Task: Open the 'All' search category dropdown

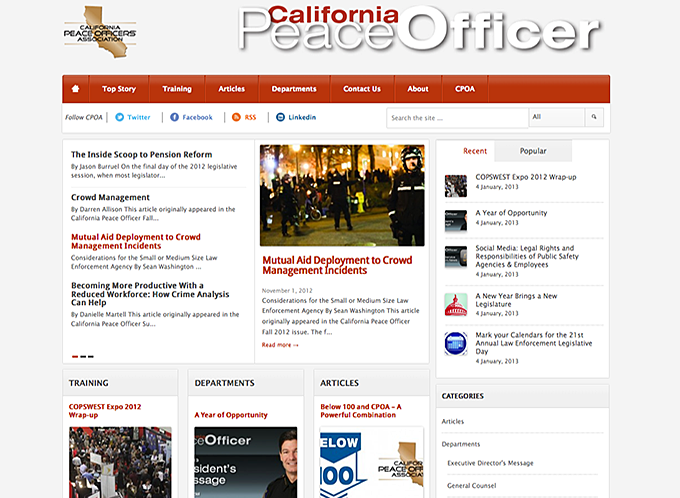Action: 555,117
